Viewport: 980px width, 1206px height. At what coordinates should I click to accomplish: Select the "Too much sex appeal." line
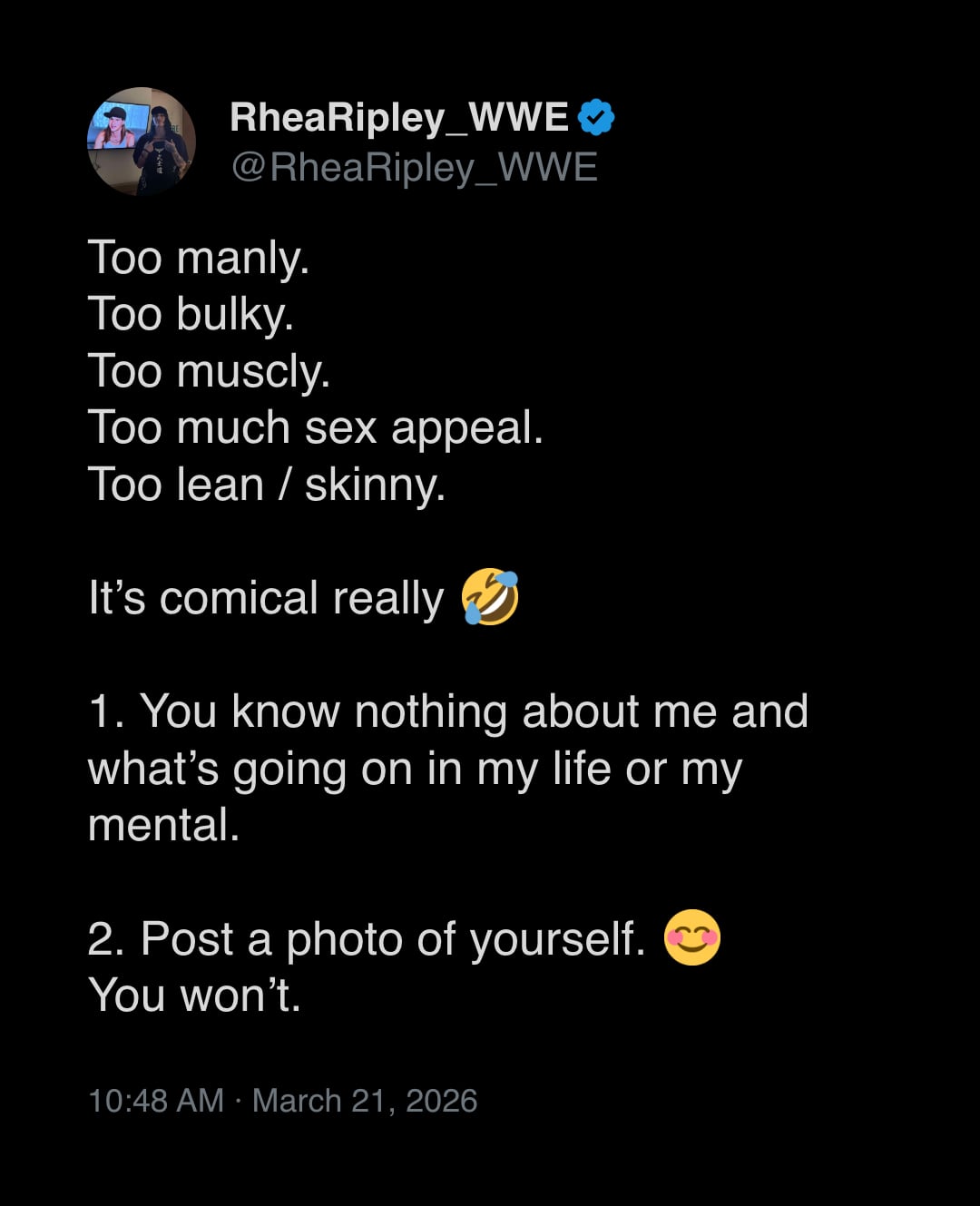[x=315, y=427]
